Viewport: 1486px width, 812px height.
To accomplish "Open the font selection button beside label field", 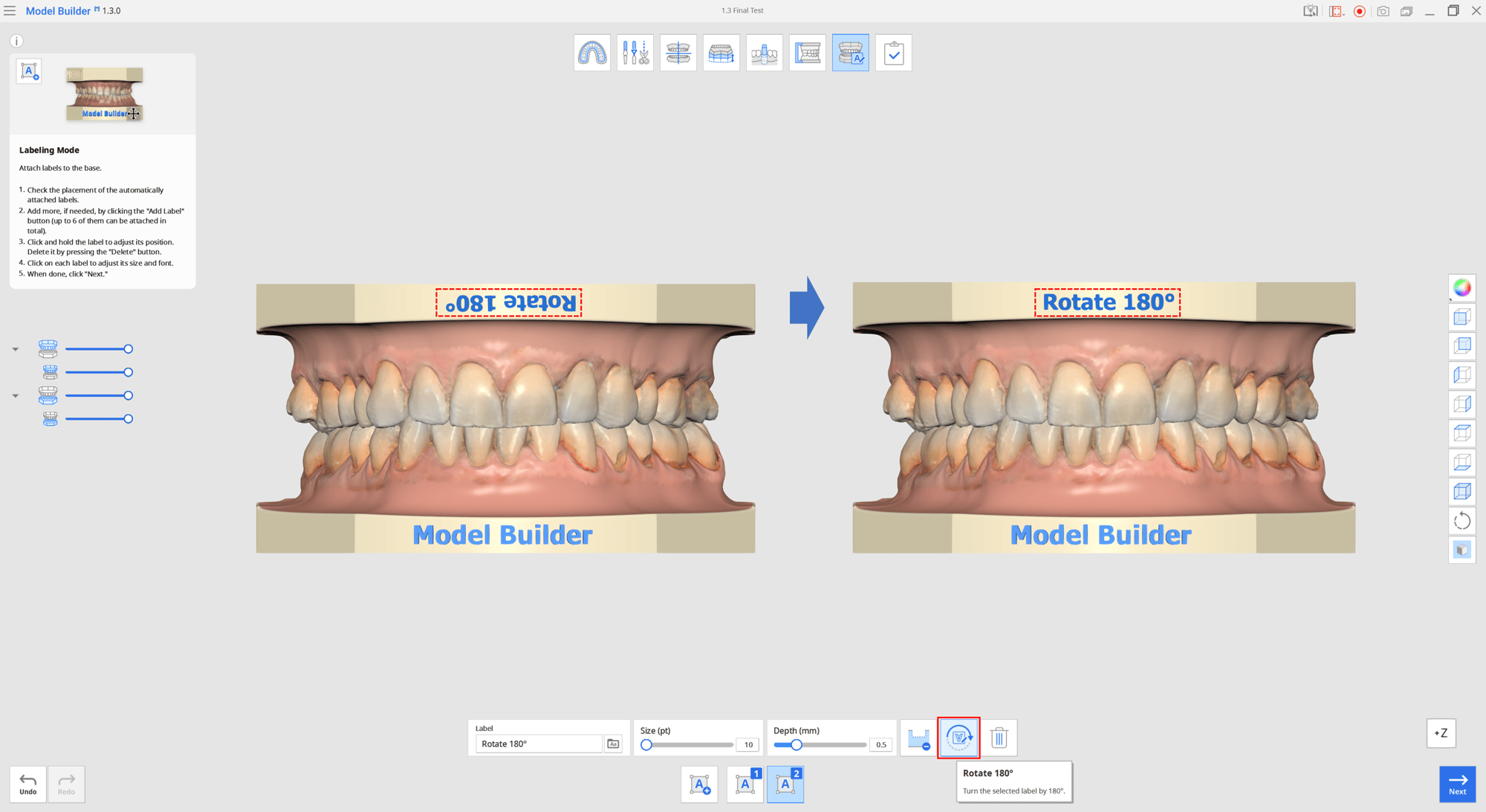I will pos(613,744).
